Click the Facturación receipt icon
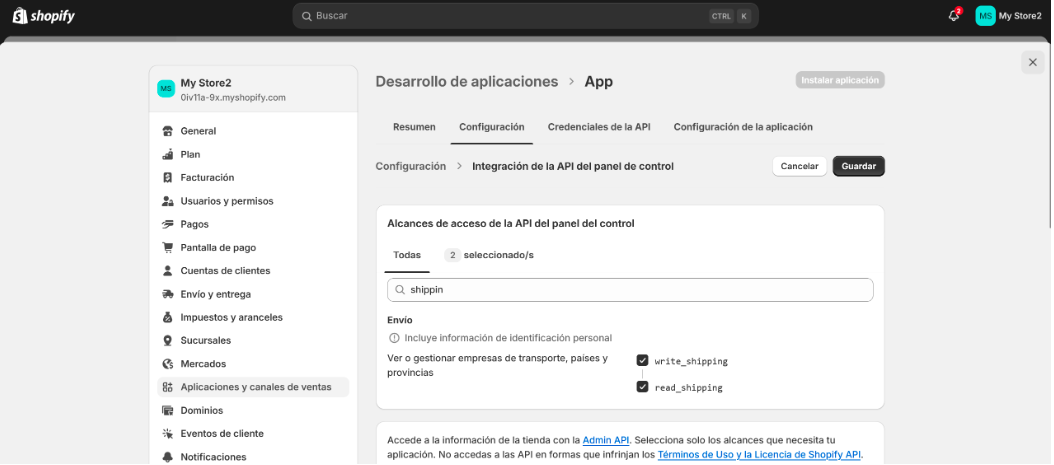The height and width of the screenshot is (465, 1054). point(168,177)
